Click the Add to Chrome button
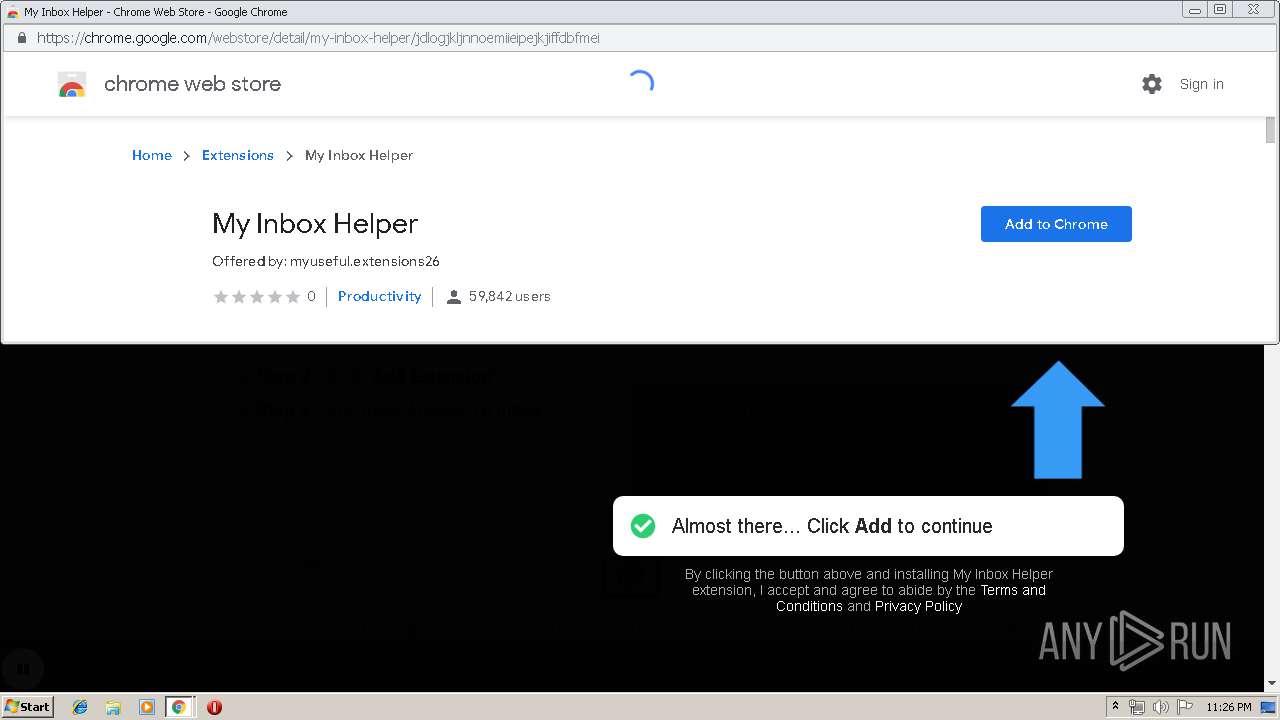Image resolution: width=1280 pixels, height=720 pixels. click(1056, 224)
